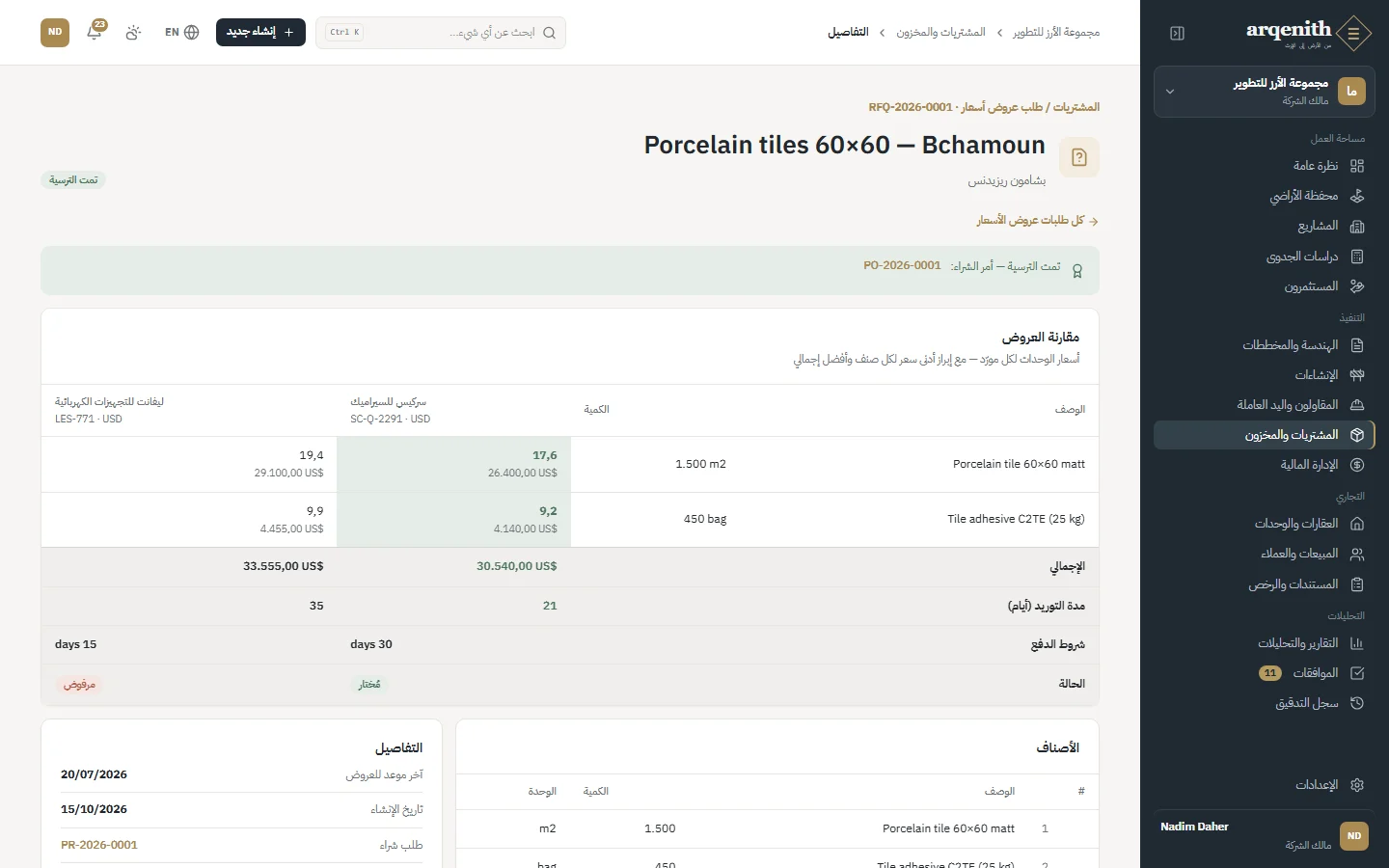This screenshot has width=1389, height=868.
Task: Open محفظة الأراضي land portfolio icon
Action: tap(1357, 196)
